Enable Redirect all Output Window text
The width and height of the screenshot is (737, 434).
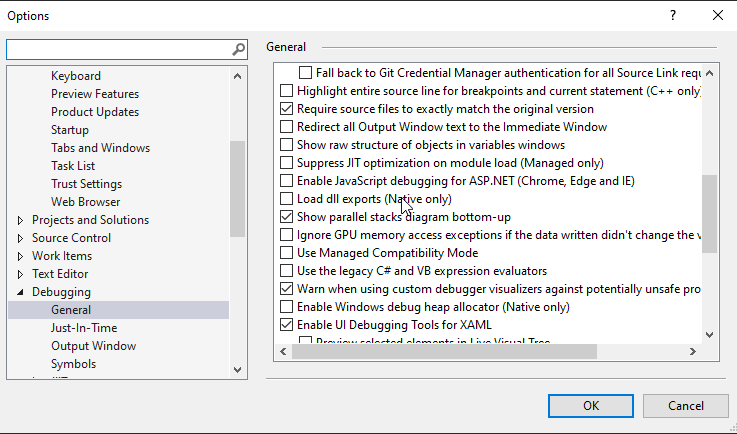(286, 126)
